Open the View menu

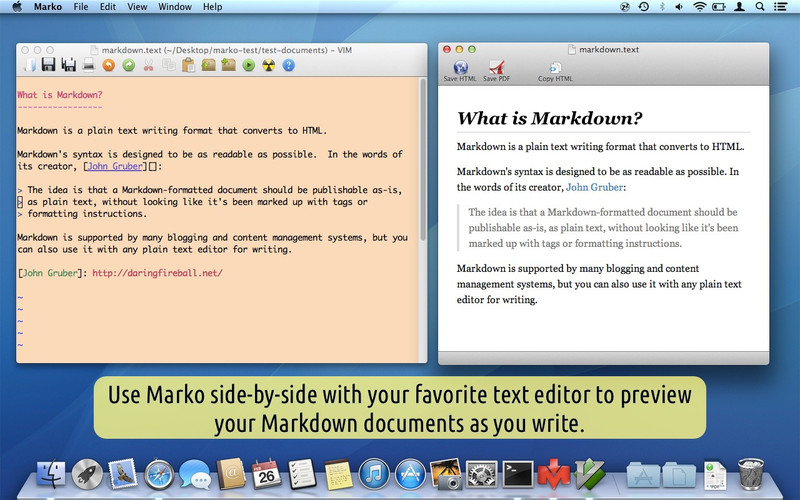click(137, 7)
